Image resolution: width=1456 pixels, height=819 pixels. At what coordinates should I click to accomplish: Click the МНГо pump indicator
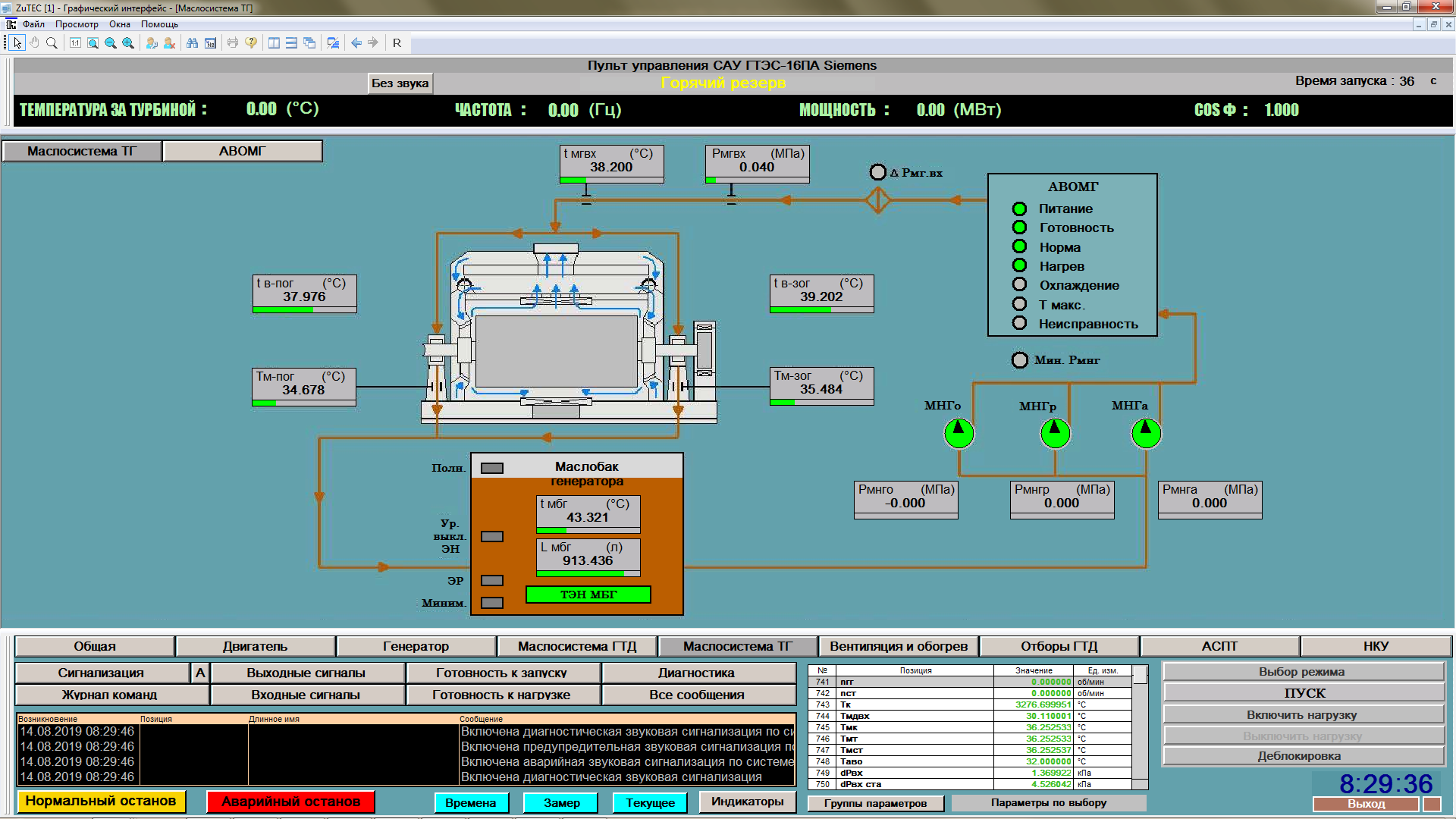(959, 433)
